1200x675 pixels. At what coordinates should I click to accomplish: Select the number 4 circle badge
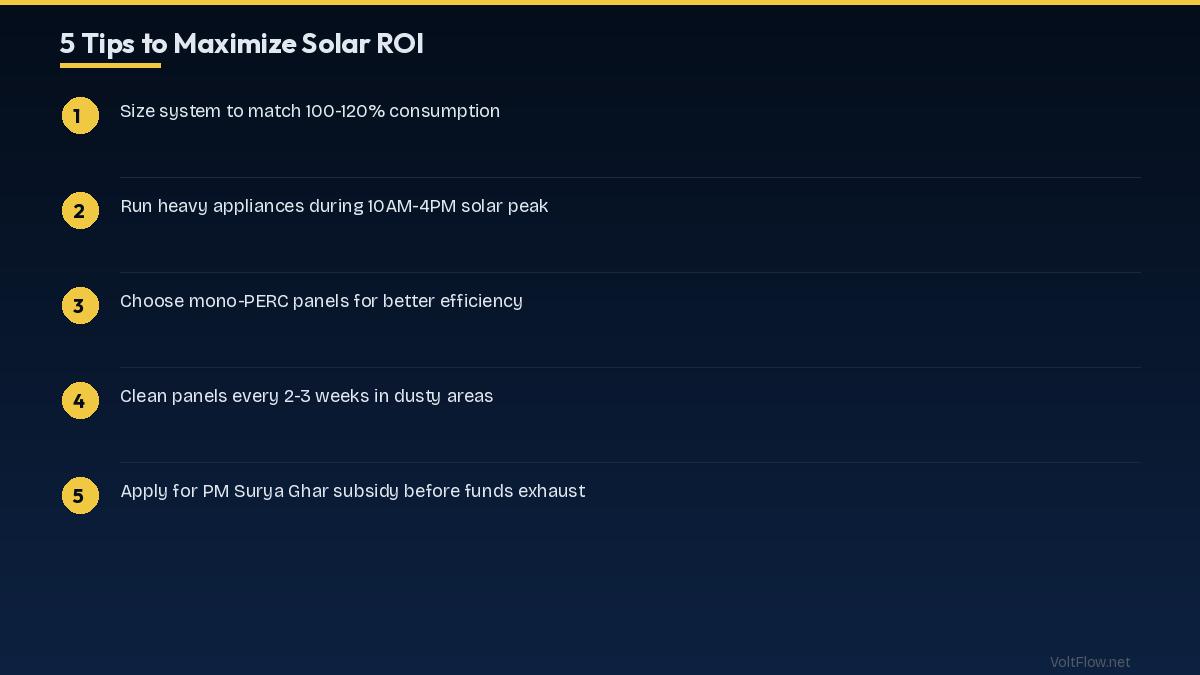point(80,401)
